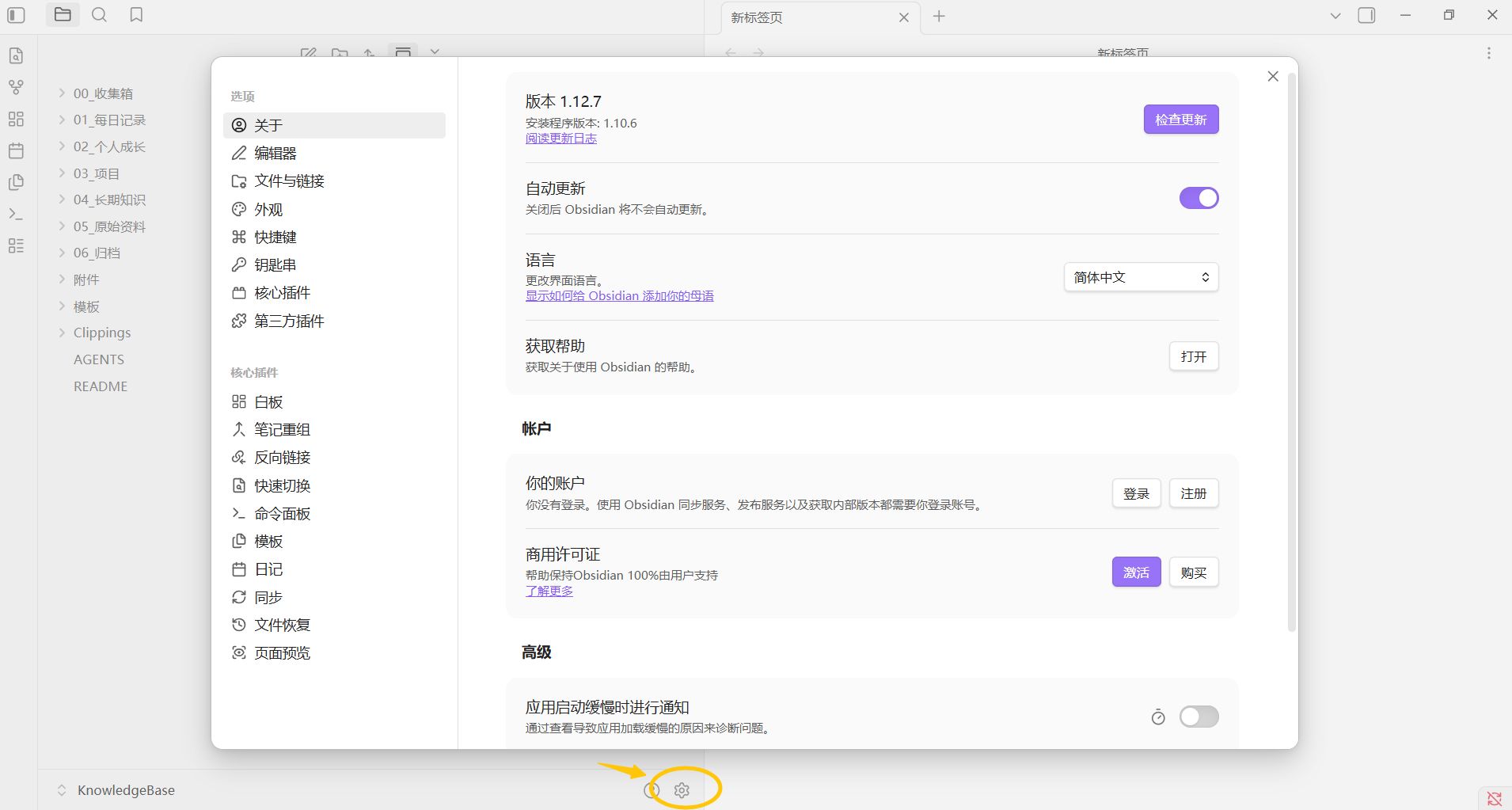Image resolution: width=1512 pixels, height=810 pixels.
Task: Open 命令面板 plugin settings
Action: (x=334, y=513)
